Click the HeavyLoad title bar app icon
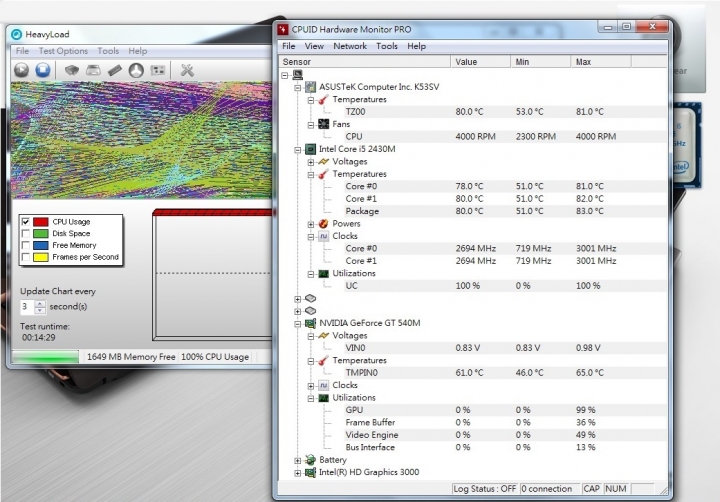This screenshot has width=720, height=502. pos(17,34)
